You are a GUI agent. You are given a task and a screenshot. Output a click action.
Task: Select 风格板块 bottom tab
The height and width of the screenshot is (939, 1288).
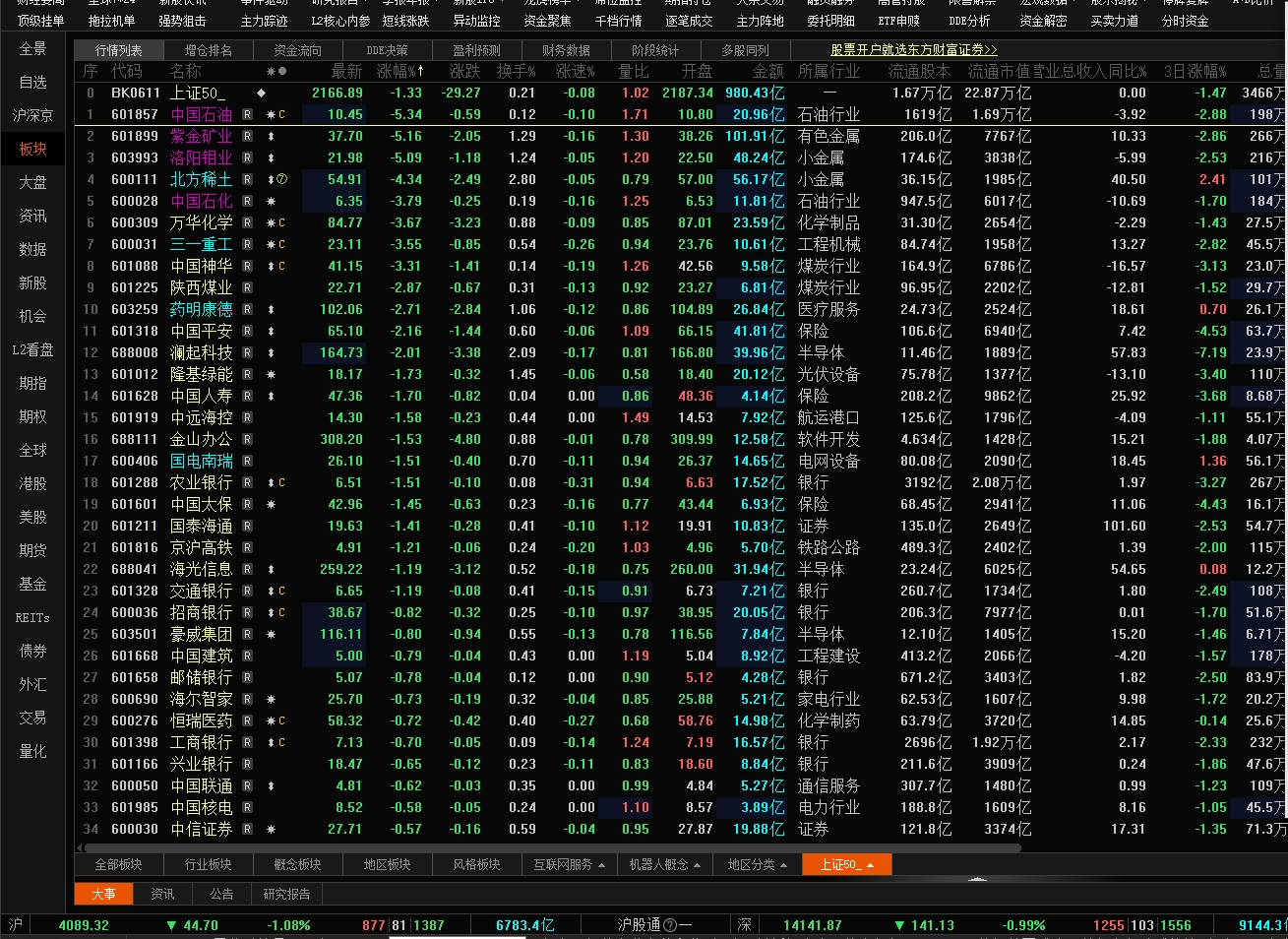(x=476, y=864)
